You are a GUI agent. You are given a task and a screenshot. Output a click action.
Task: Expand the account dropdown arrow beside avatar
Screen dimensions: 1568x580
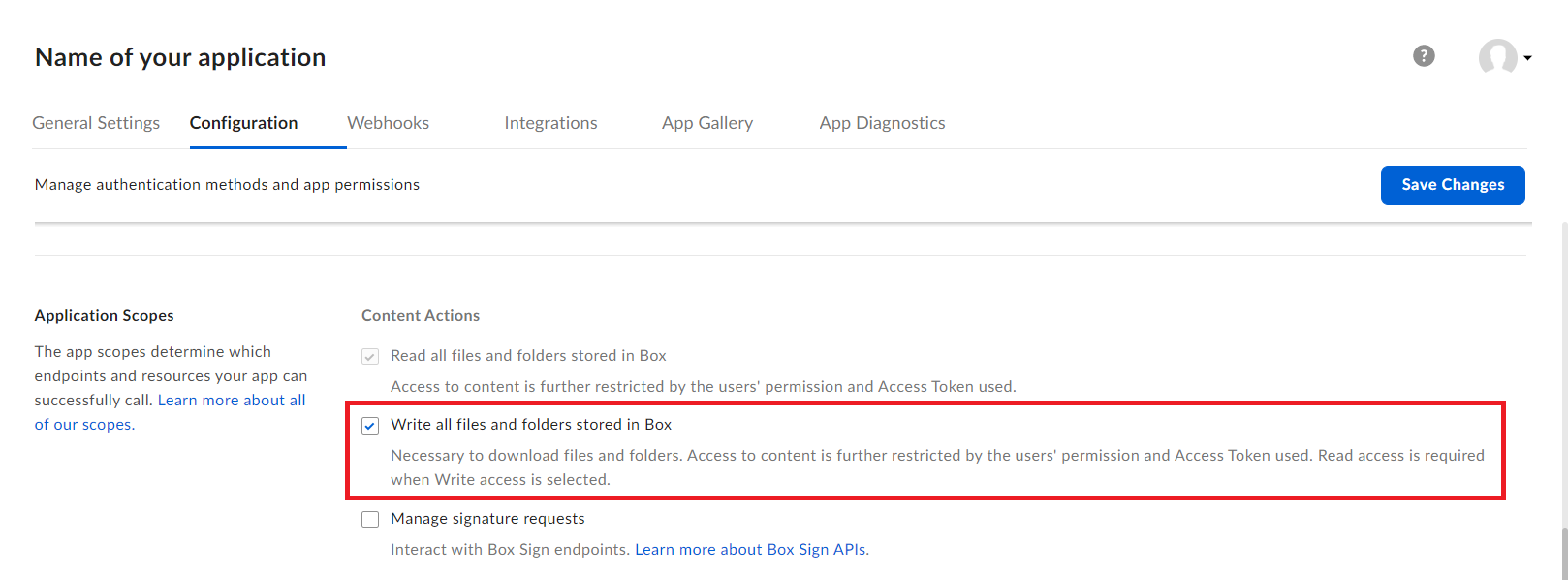click(1528, 58)
